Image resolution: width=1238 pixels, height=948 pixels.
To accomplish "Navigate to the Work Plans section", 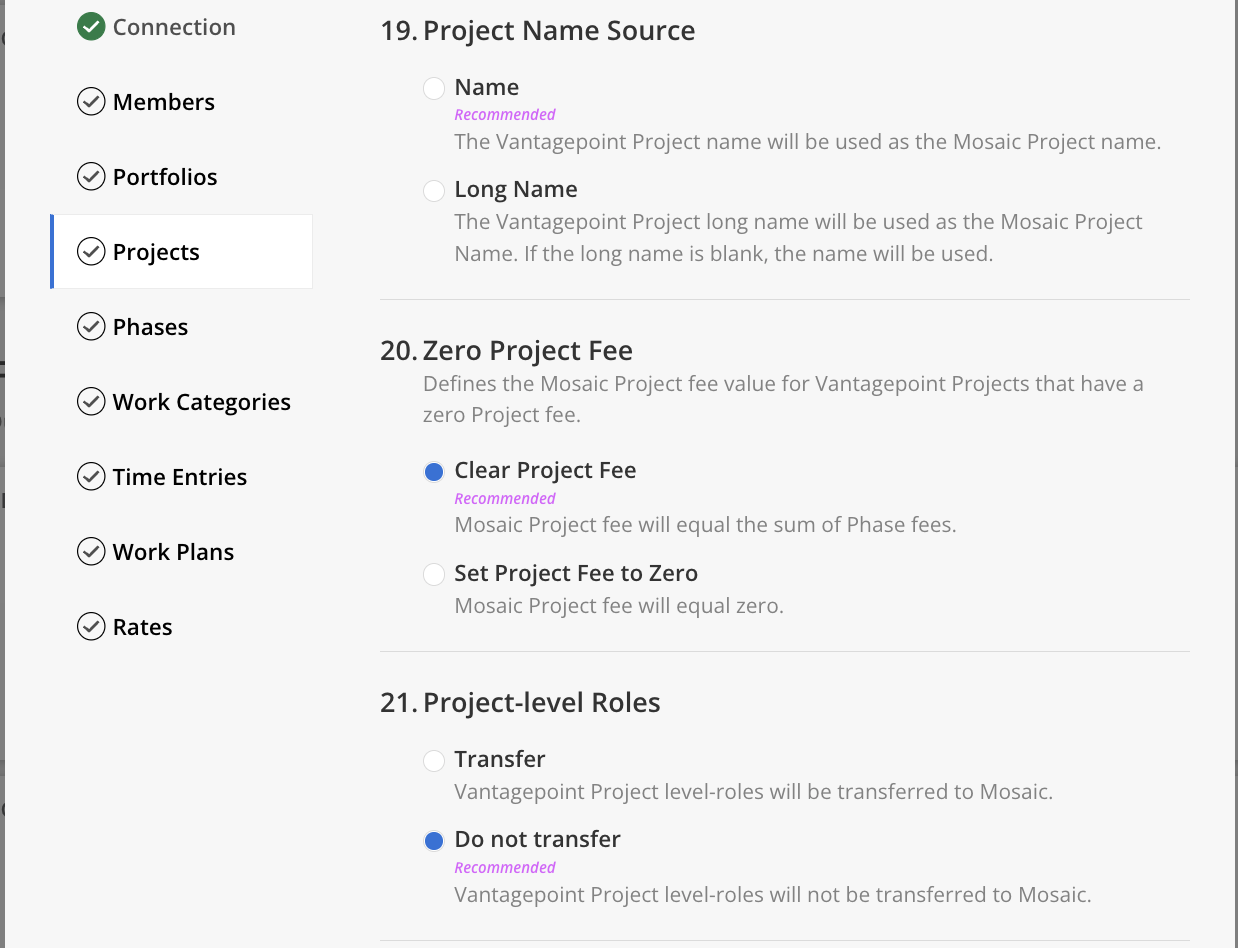I will pyautogui.click(x=173, y=552).
